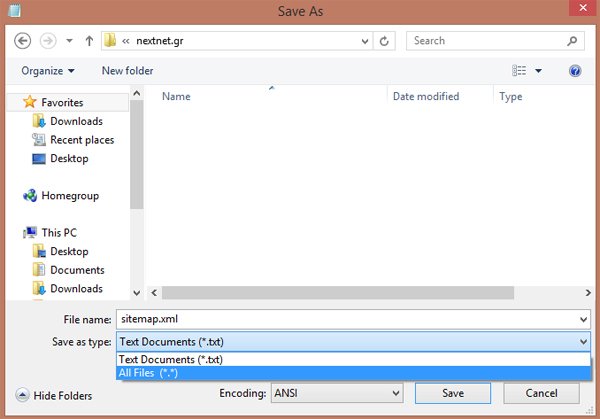Image resolution: width=600 pixels, height=419 pixels.
Task: Click horizontal scrollbar left arrow
Action: [154, 293]
